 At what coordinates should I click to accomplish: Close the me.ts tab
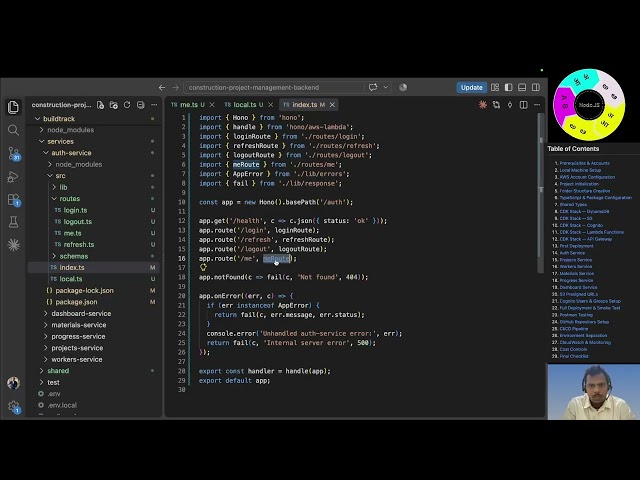point(212,105)
